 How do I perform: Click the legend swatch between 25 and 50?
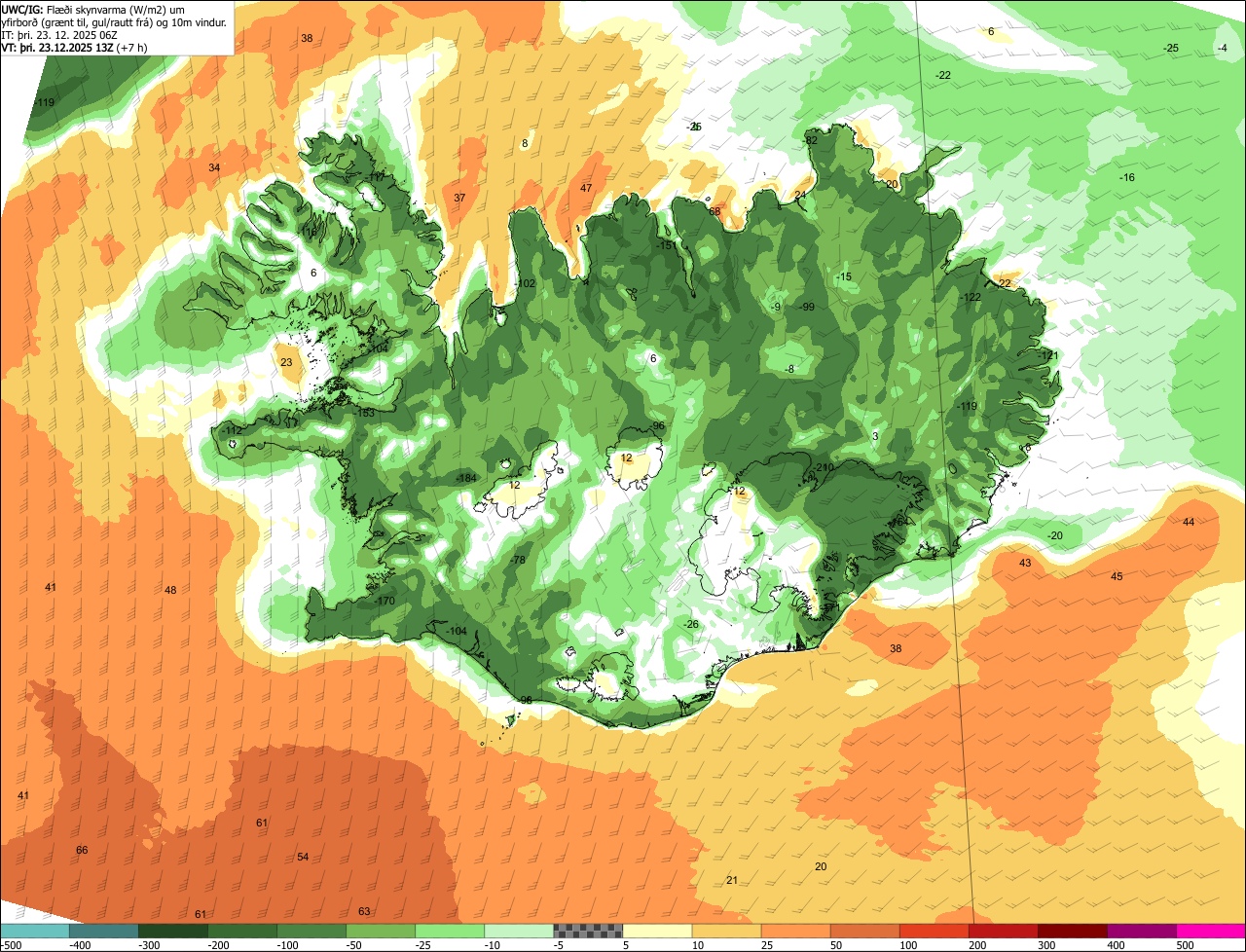coord(795,931)
